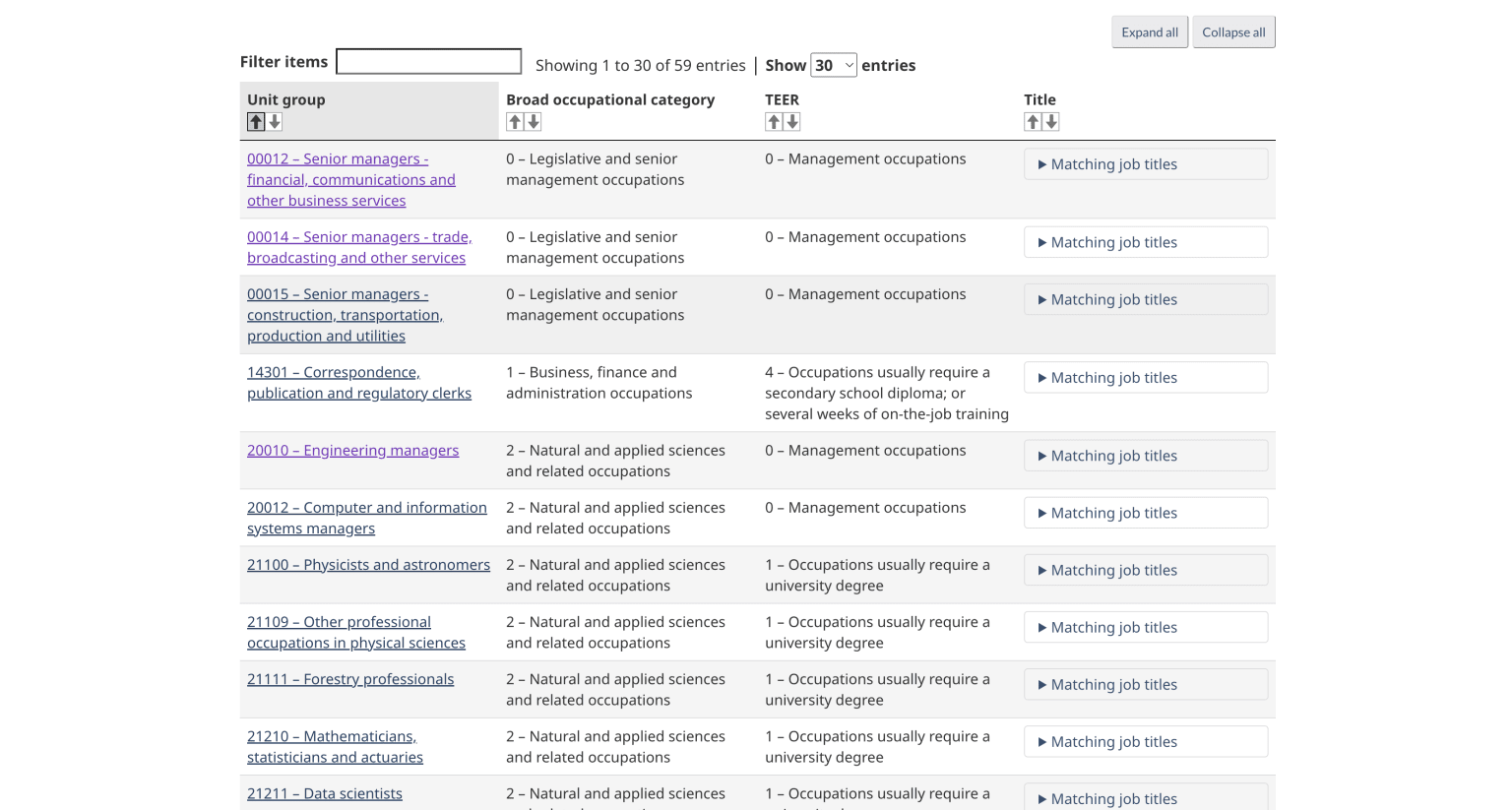The image size is (1512, 810).
Task: Click the Expand all button
Action: pyautogui.click(x=1150, y=32)
